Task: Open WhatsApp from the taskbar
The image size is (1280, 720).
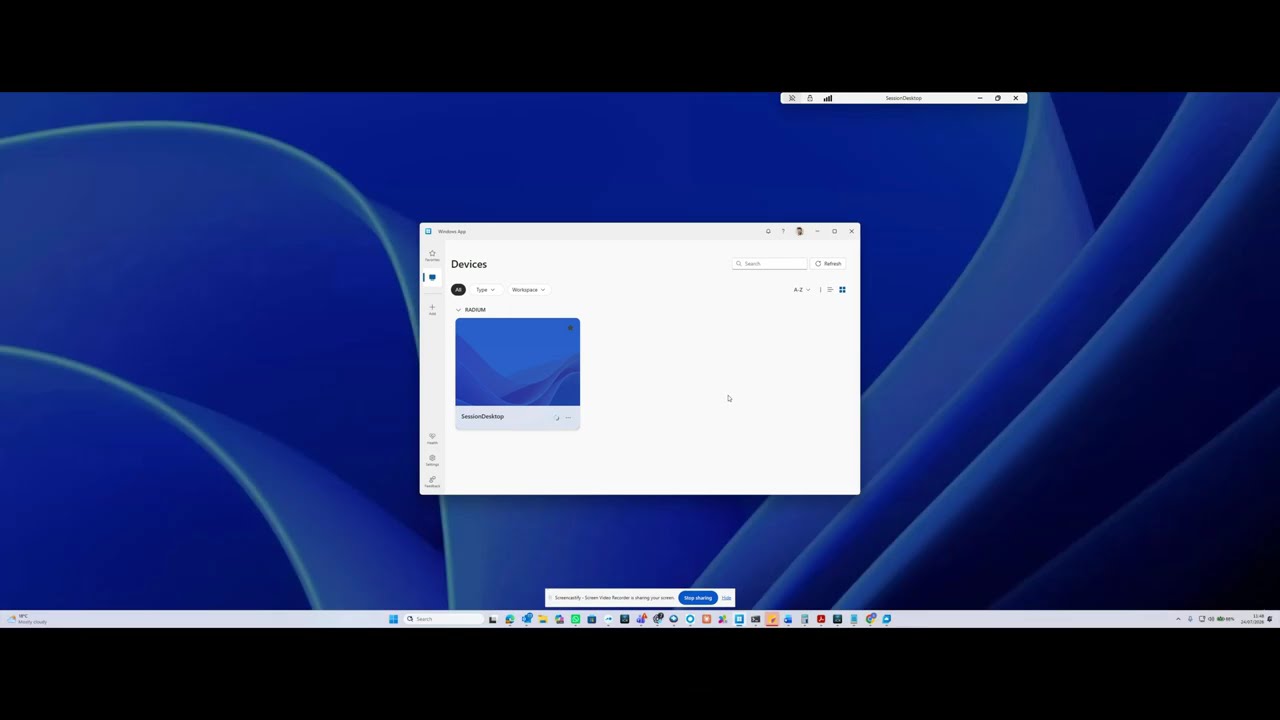Action: (x=576, y=619)
